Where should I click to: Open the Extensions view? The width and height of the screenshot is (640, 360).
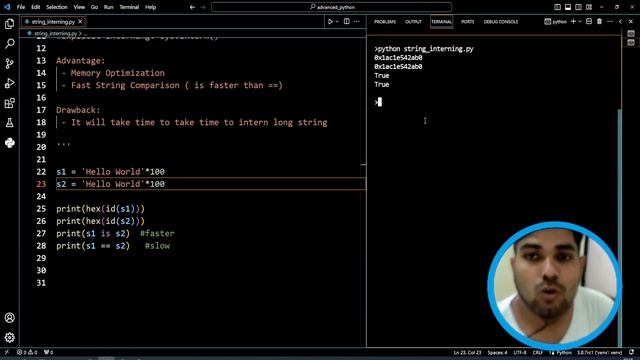pyautogui.click(x=9, y=103)
